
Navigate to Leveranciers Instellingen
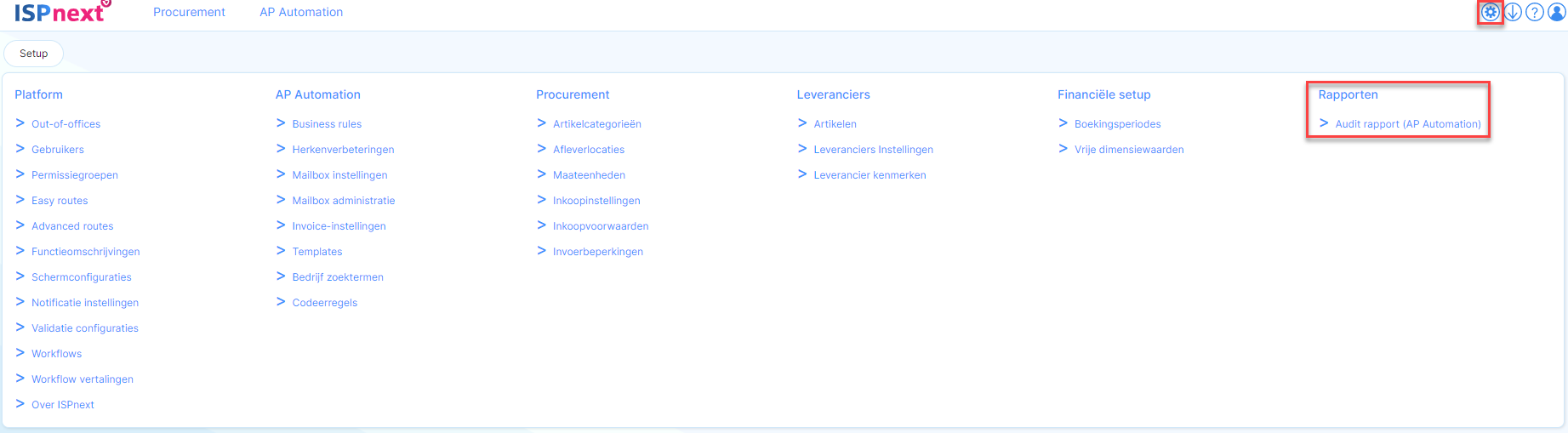tap(873, 150)
